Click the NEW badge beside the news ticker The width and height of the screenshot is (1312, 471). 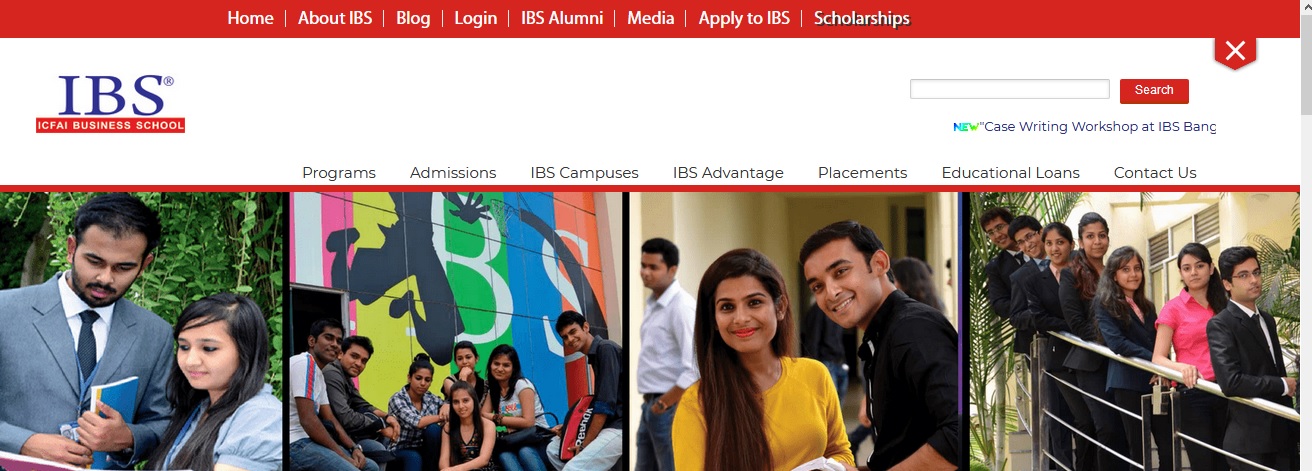tap(966, 127)
